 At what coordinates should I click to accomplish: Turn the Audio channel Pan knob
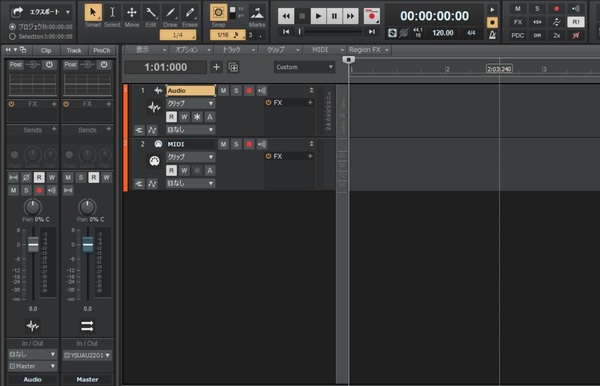pos(33,207)
